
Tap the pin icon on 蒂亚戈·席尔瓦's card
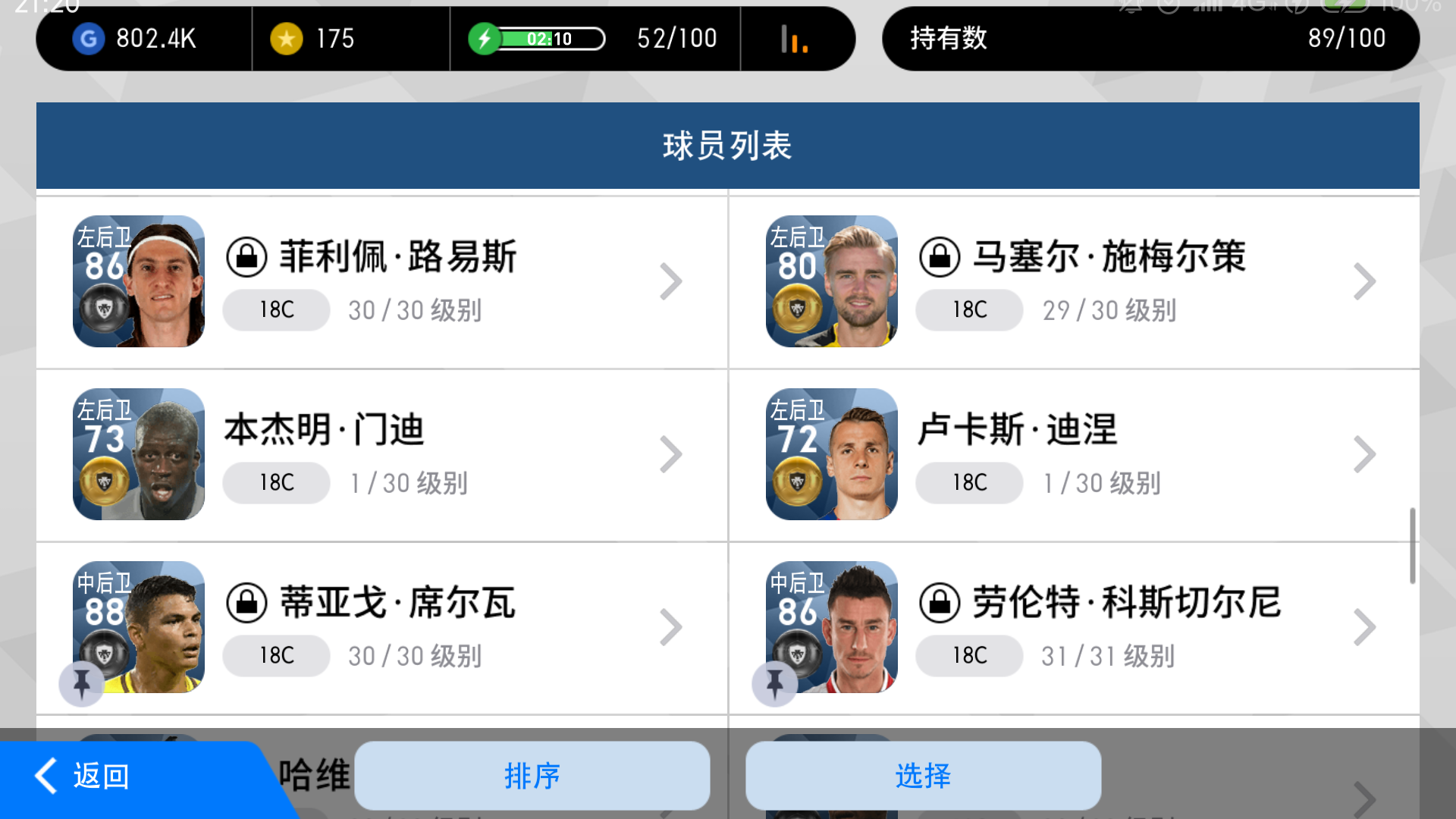(x=82, y=684)
